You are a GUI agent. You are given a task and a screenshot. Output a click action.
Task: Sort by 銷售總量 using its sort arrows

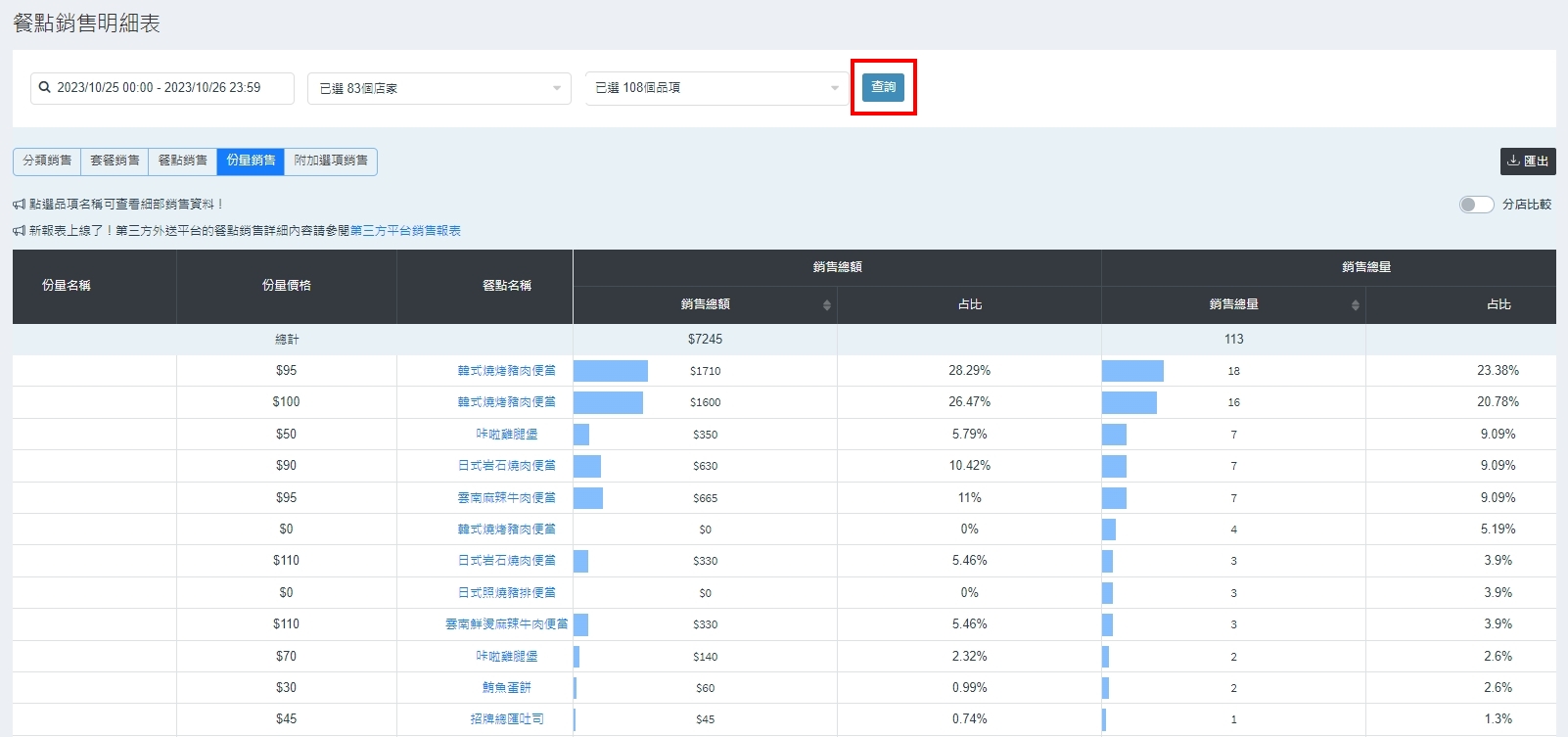click(x=1355, y=305)
